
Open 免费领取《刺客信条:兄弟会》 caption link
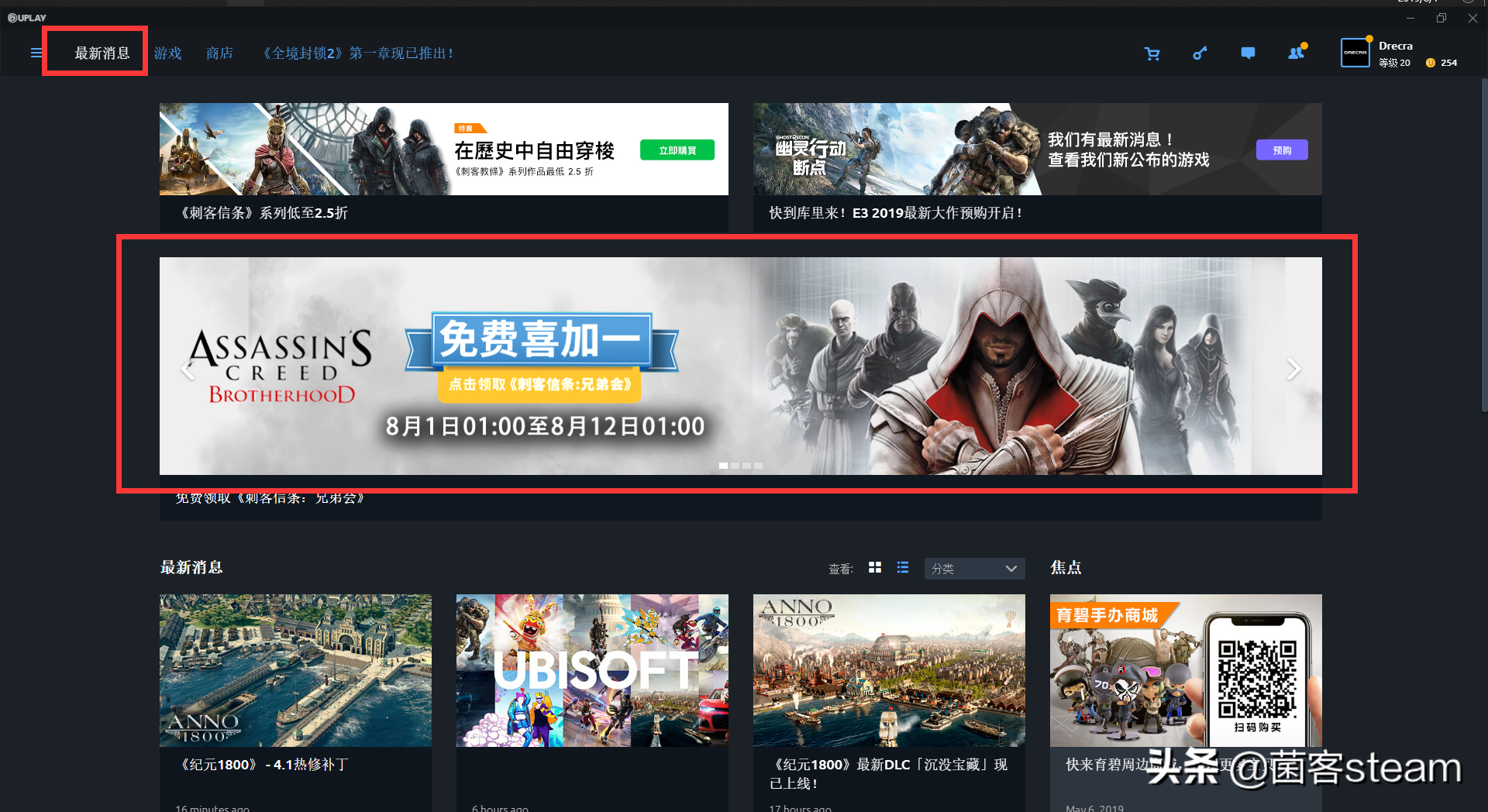pyautogui.click(x=270, y=497)
